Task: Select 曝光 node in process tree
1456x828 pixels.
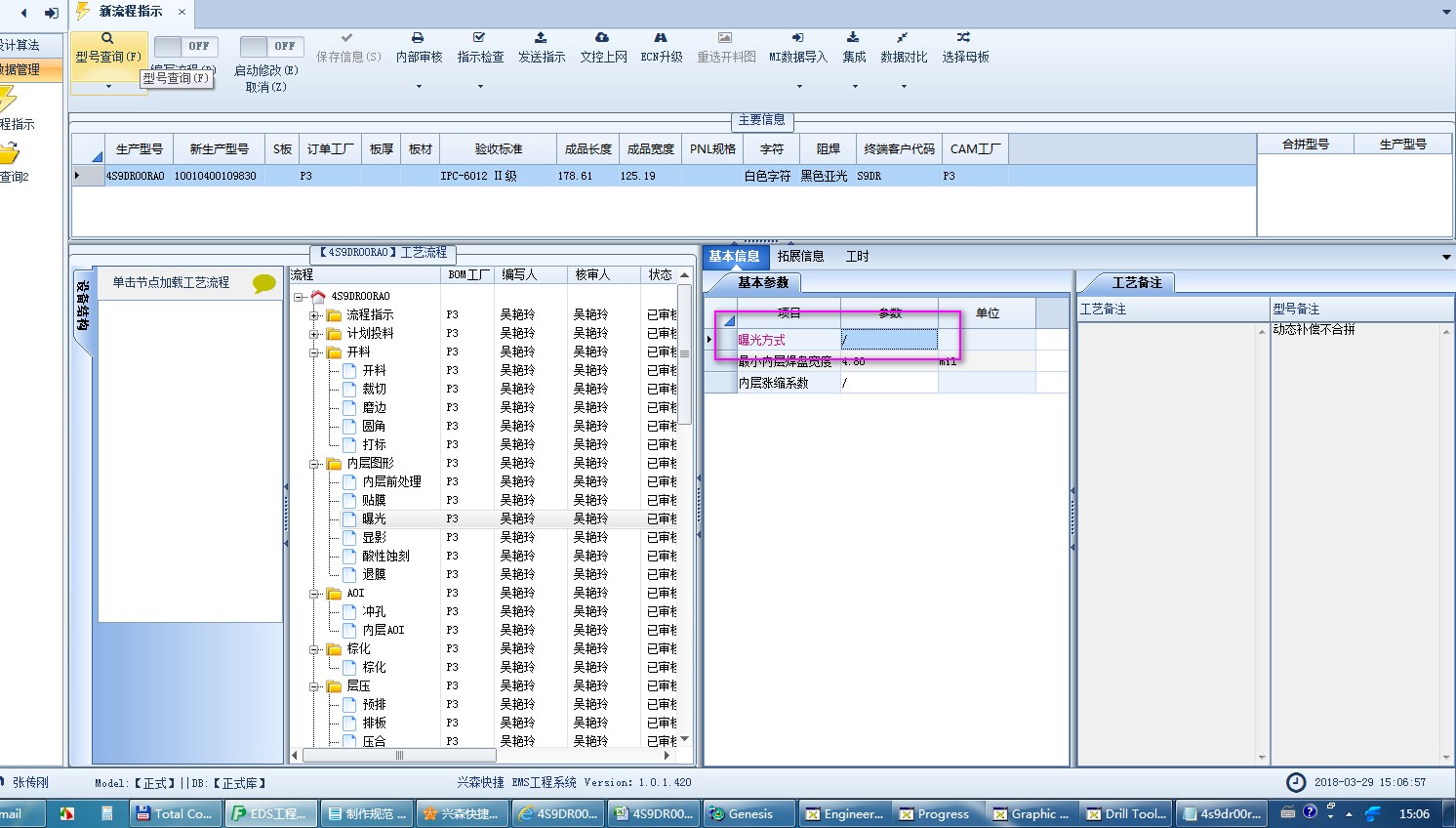Action: click(x=374, y=518)
